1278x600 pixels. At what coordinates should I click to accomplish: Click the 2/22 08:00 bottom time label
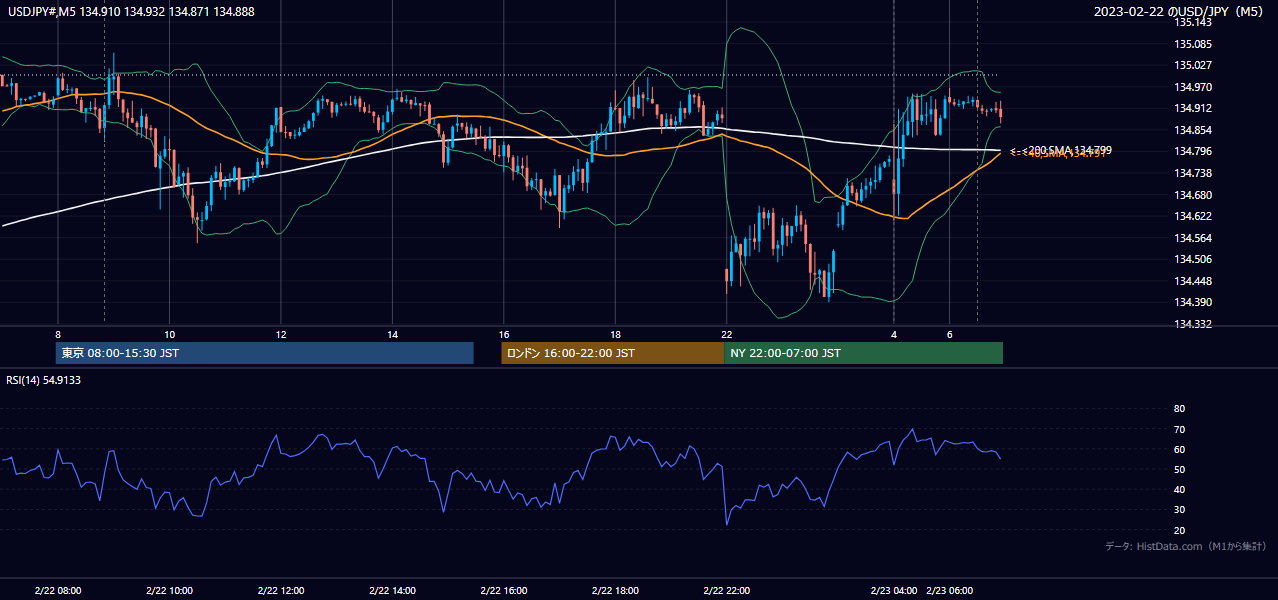tap(58, 590)
